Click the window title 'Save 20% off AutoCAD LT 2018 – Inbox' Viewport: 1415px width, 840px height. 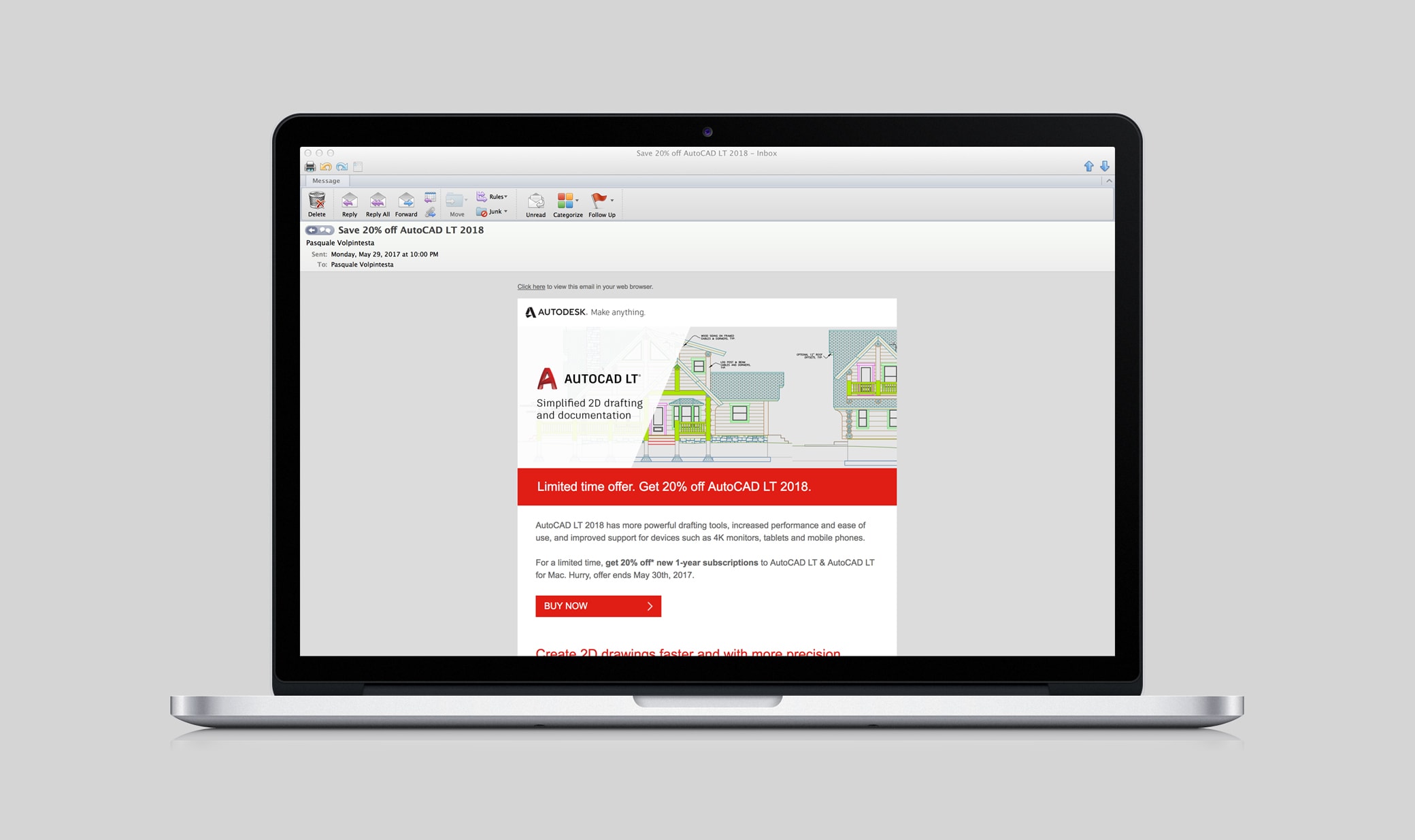(706, 153)
